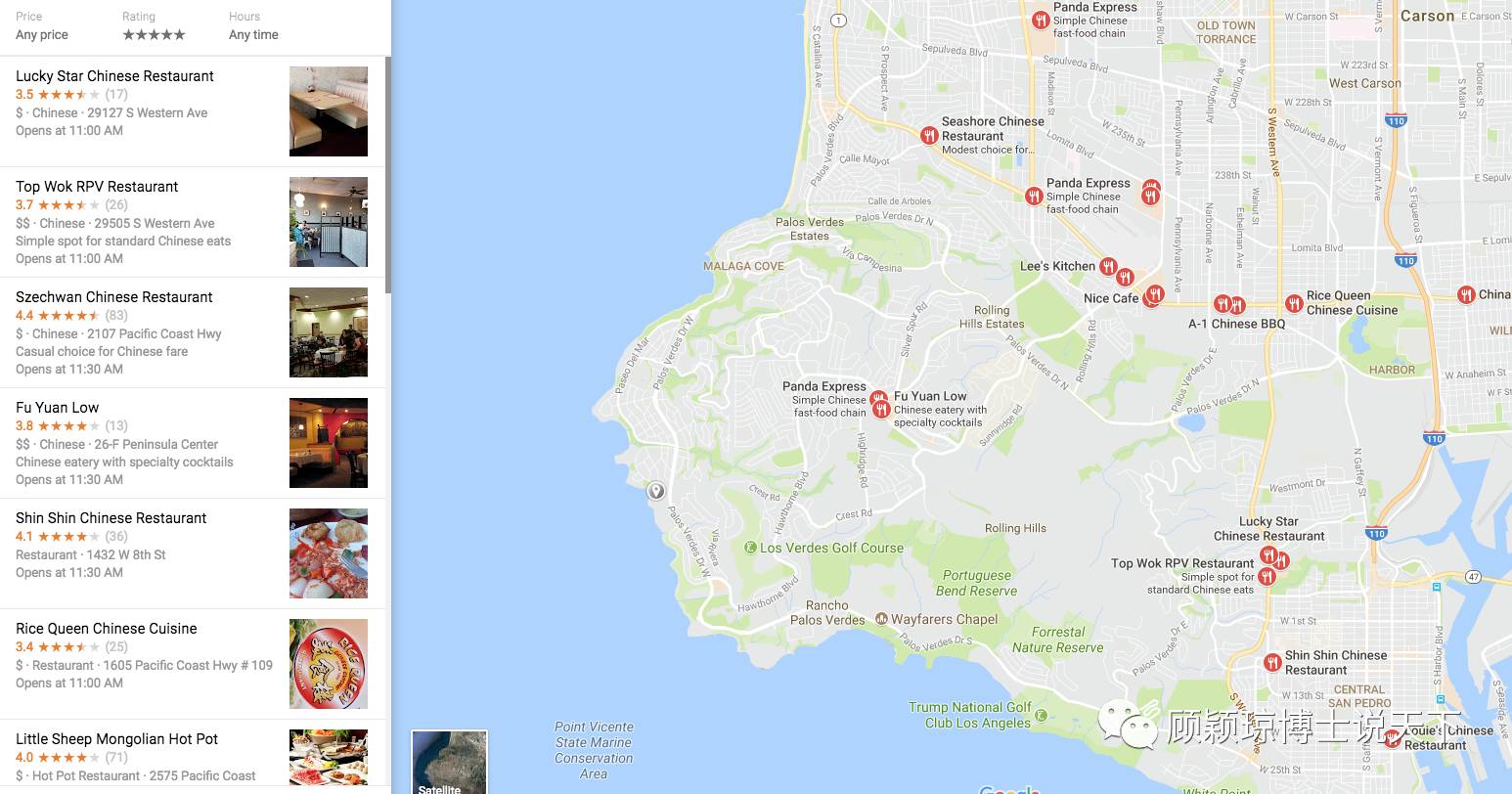1512x794 pixels.
Task: Click the Shin Shin Chinese Restaurant map pin
Action: [1271, 663]
